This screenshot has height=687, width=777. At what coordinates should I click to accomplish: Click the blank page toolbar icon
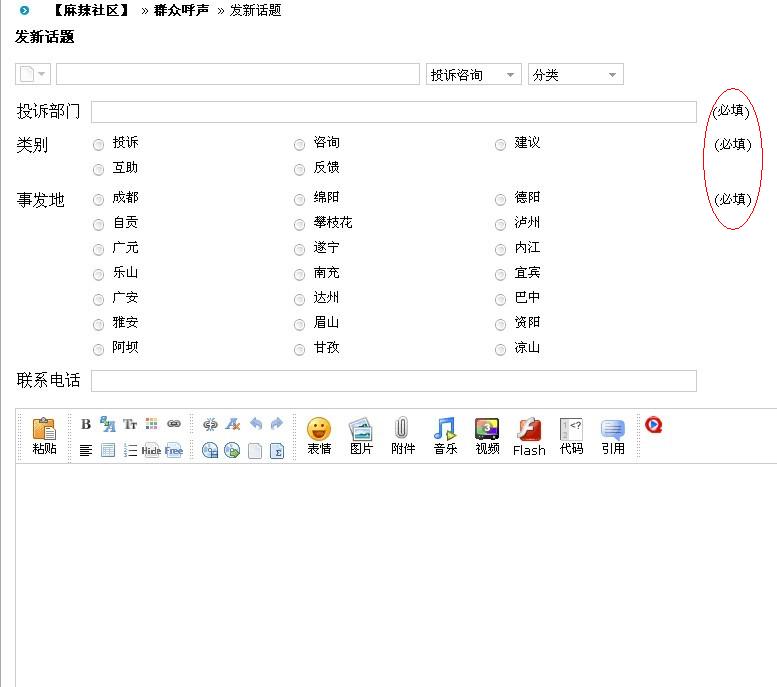[255, 451]
